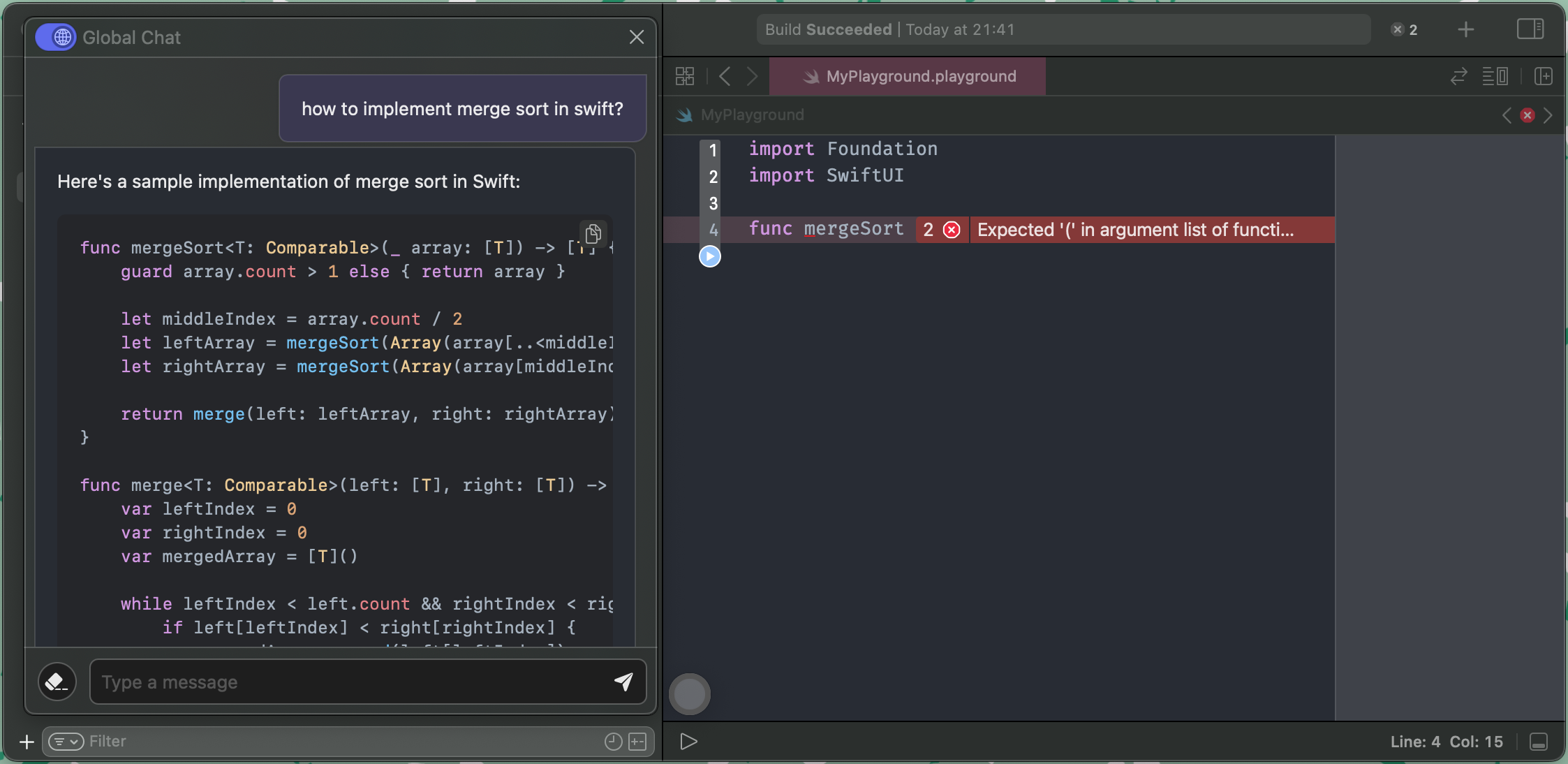
Task: Toggle the debug area at bottom right
Action: pyautogui.click(x=1539, y=742)
